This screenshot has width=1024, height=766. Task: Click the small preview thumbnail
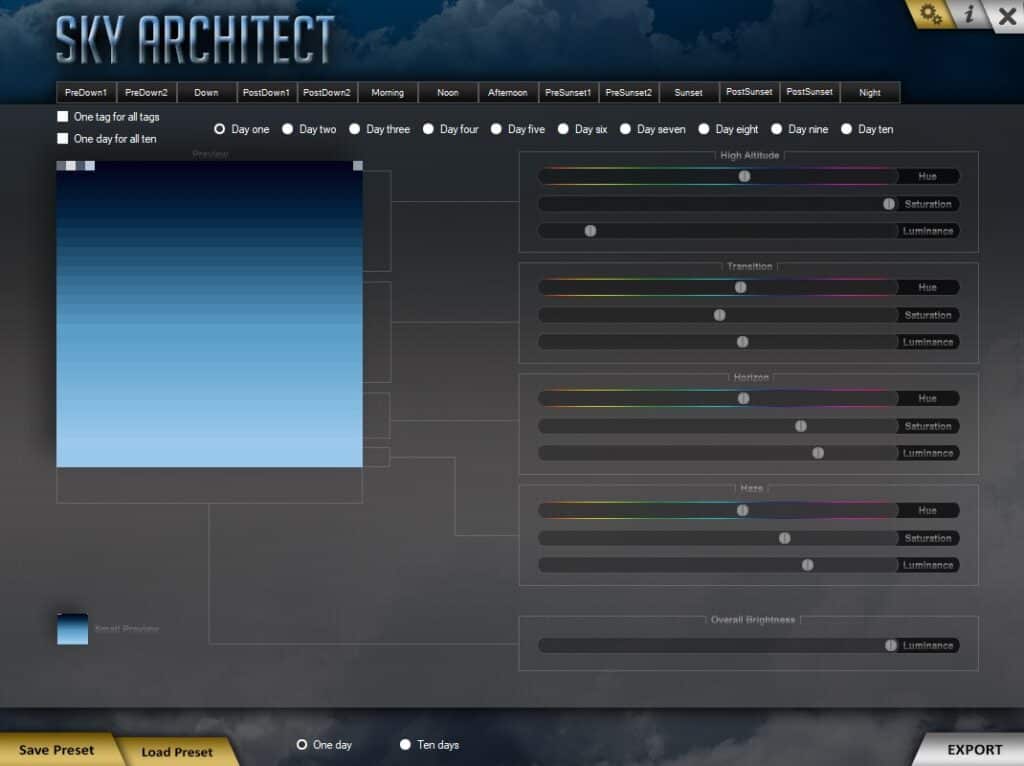[x=72, y=629]
